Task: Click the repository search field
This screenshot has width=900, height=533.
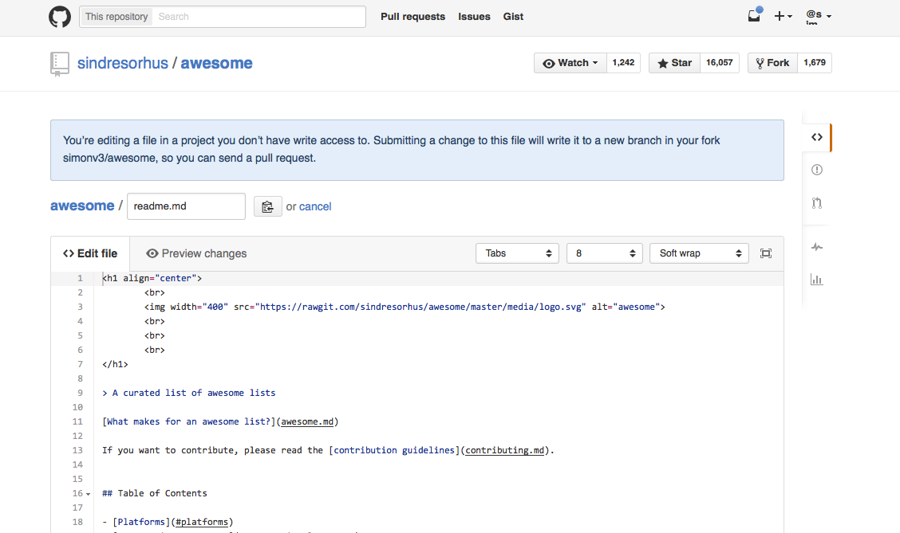Action: pos(259,17)
